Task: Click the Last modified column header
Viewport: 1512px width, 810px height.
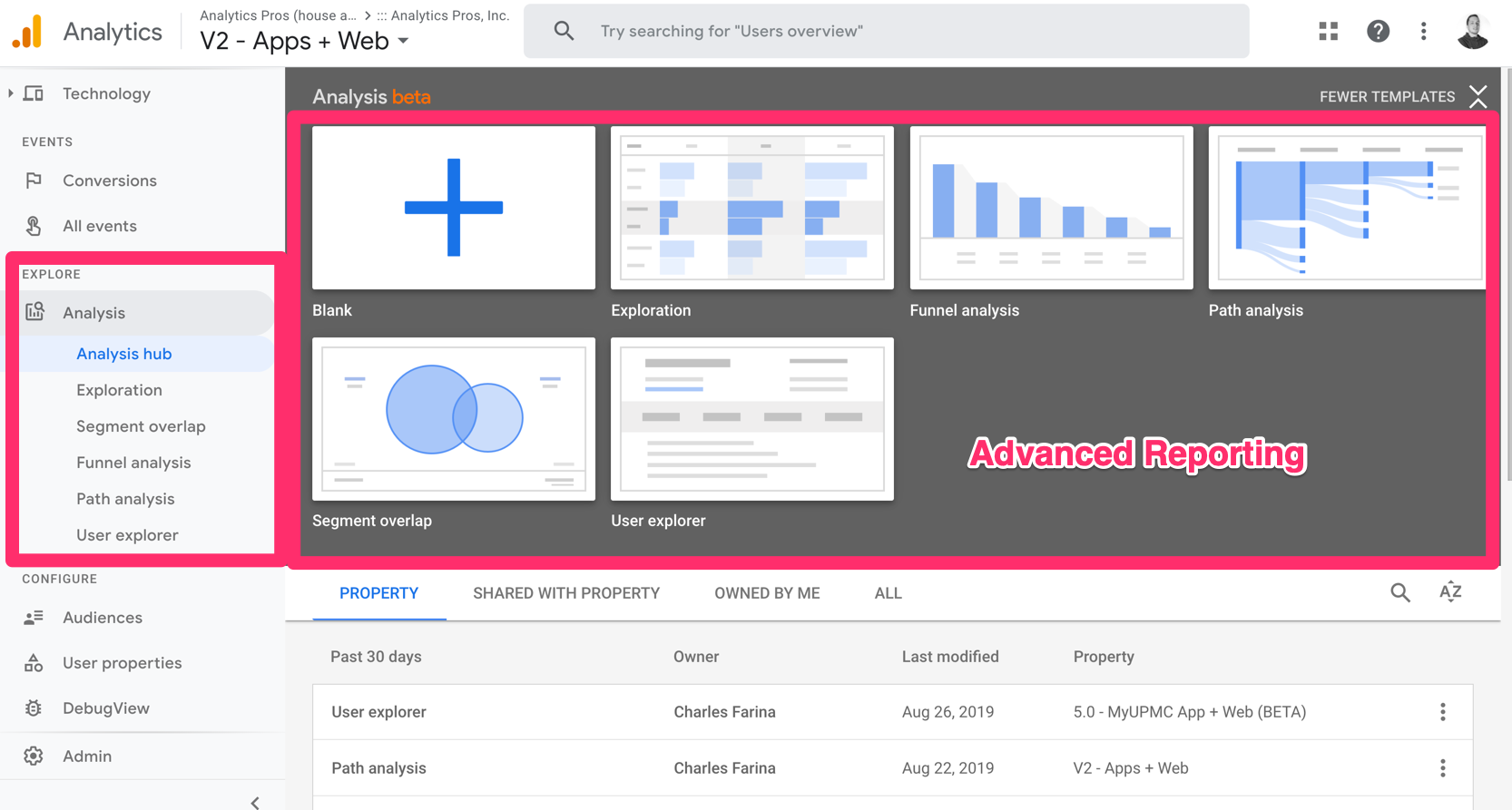Action: (950, 657)
